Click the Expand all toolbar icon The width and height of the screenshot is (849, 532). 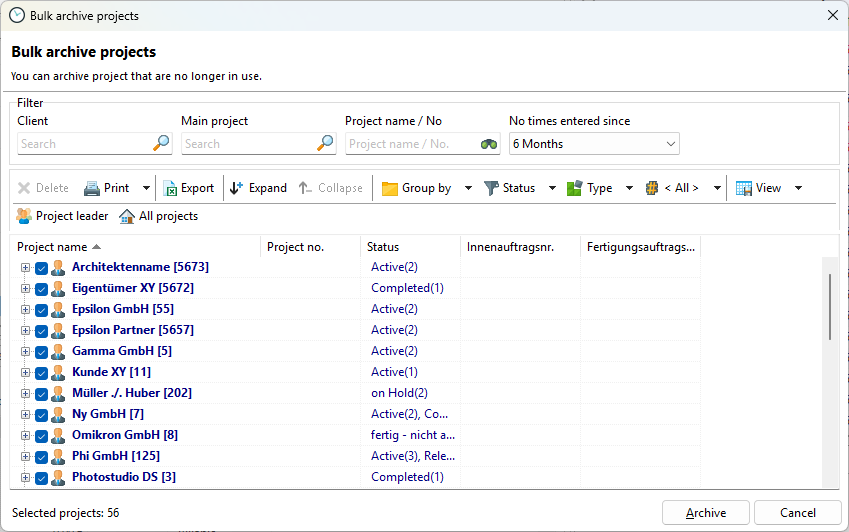tap(236, 188)
